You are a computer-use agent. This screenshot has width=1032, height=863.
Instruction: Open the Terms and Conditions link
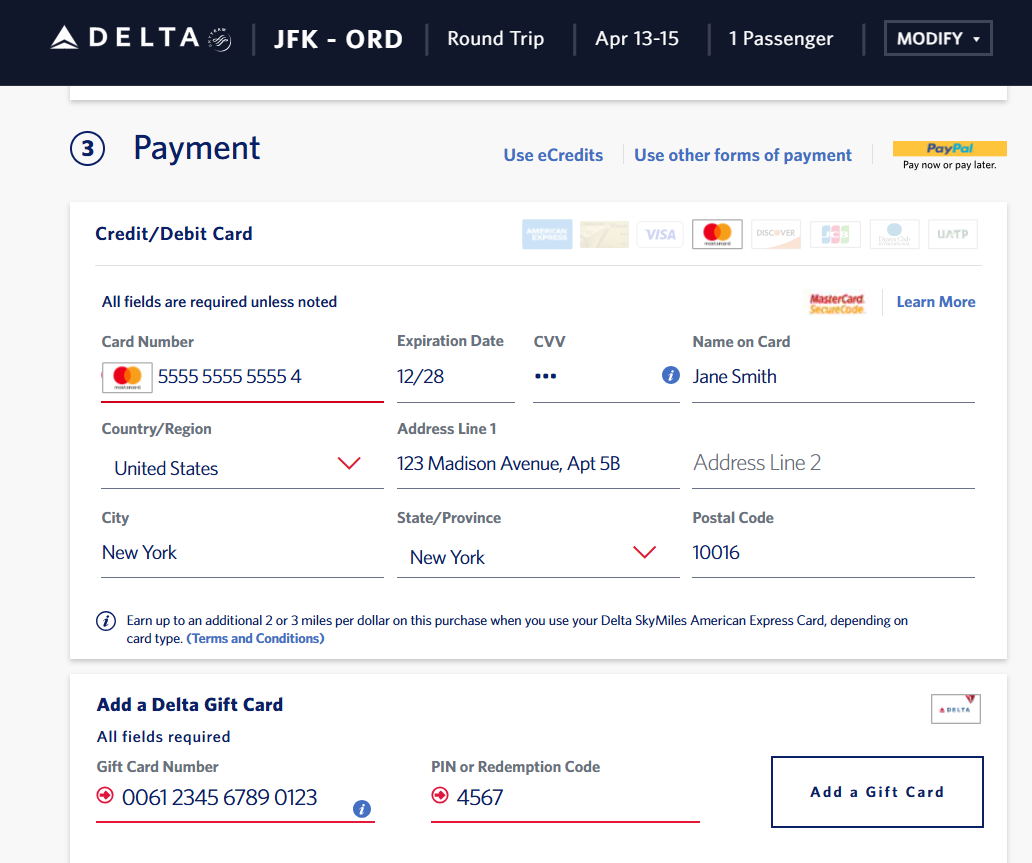[x=255, y=638]
